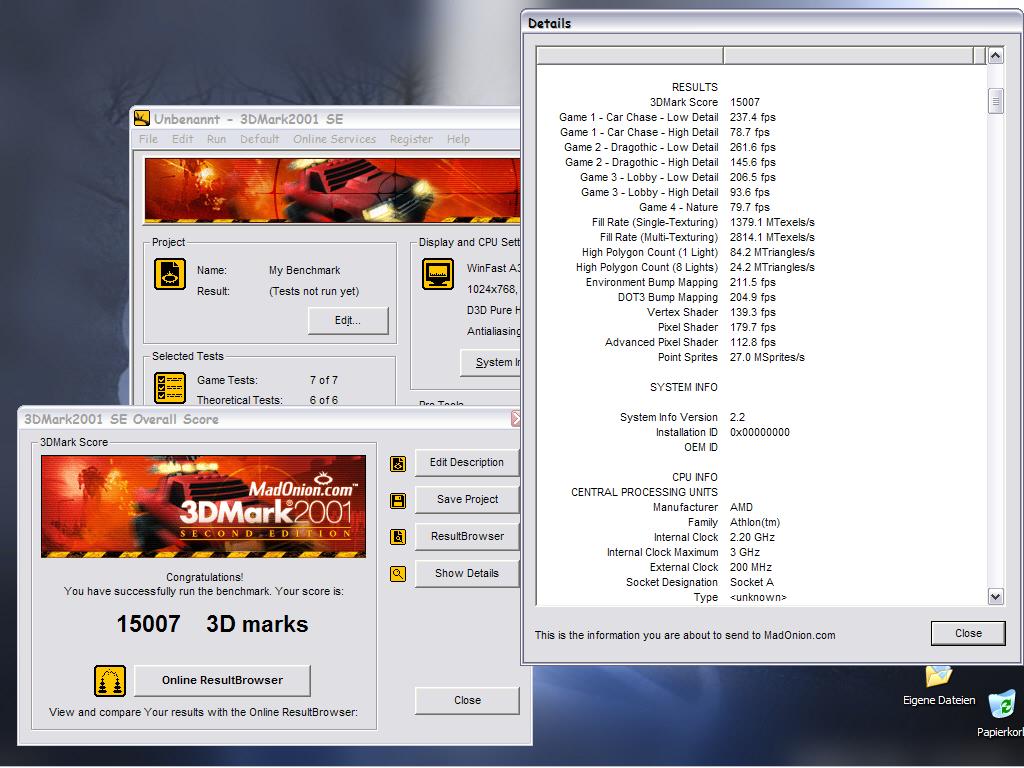This screenshot has height=768, width=1024.
Task: Open the Papierkorb recycle bin
Action: tap(1001, 705)
